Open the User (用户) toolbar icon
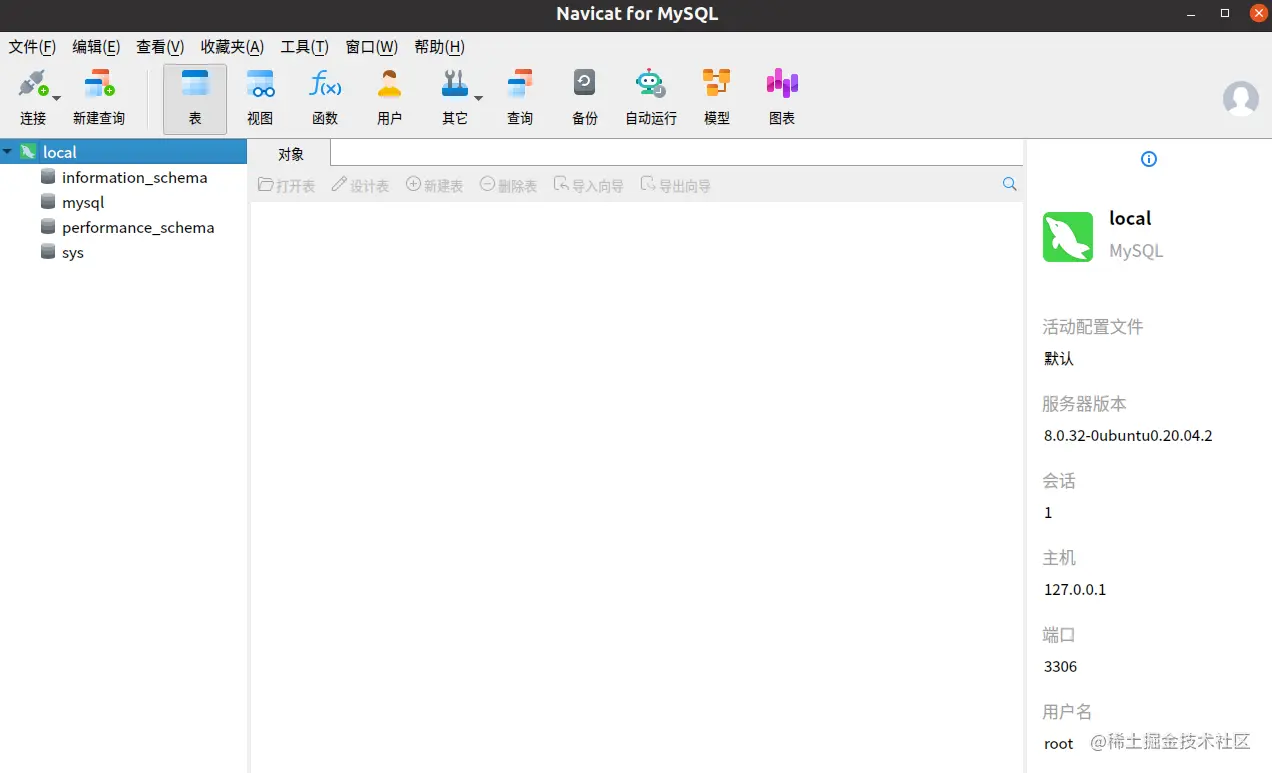 390,97
